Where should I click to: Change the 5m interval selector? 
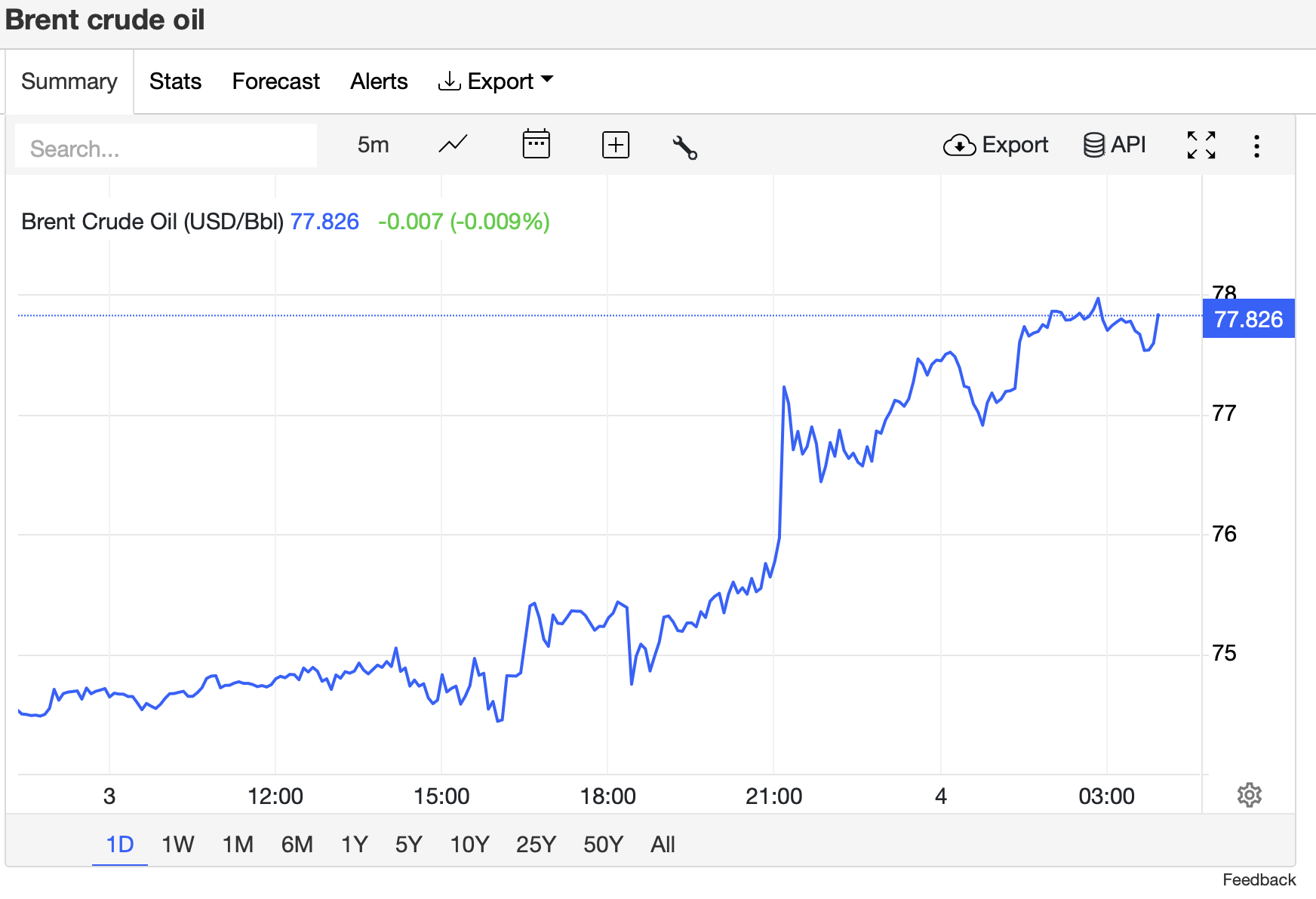pos(373,144)
